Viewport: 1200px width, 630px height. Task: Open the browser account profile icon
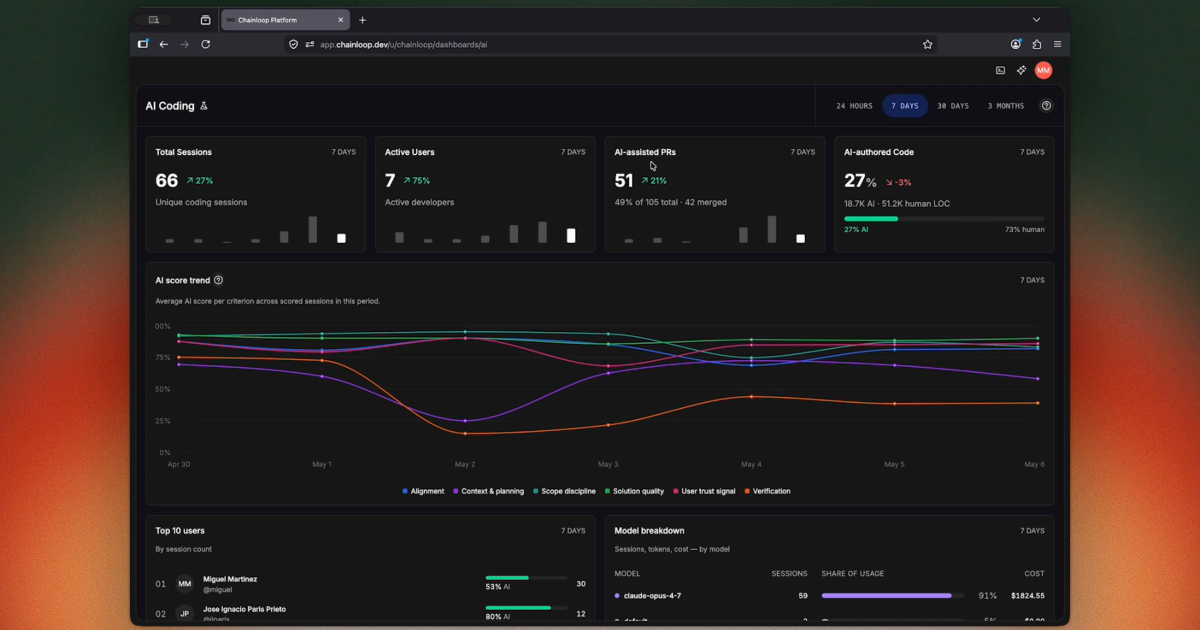1016,44
